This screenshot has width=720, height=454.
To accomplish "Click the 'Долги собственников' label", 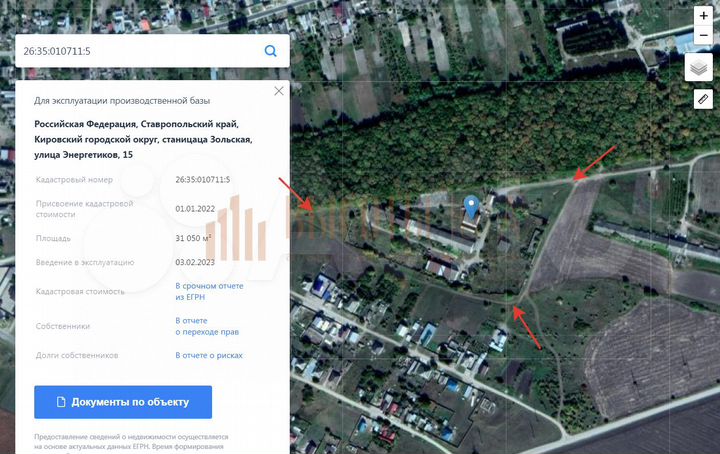I will click(x=76, y=355).
